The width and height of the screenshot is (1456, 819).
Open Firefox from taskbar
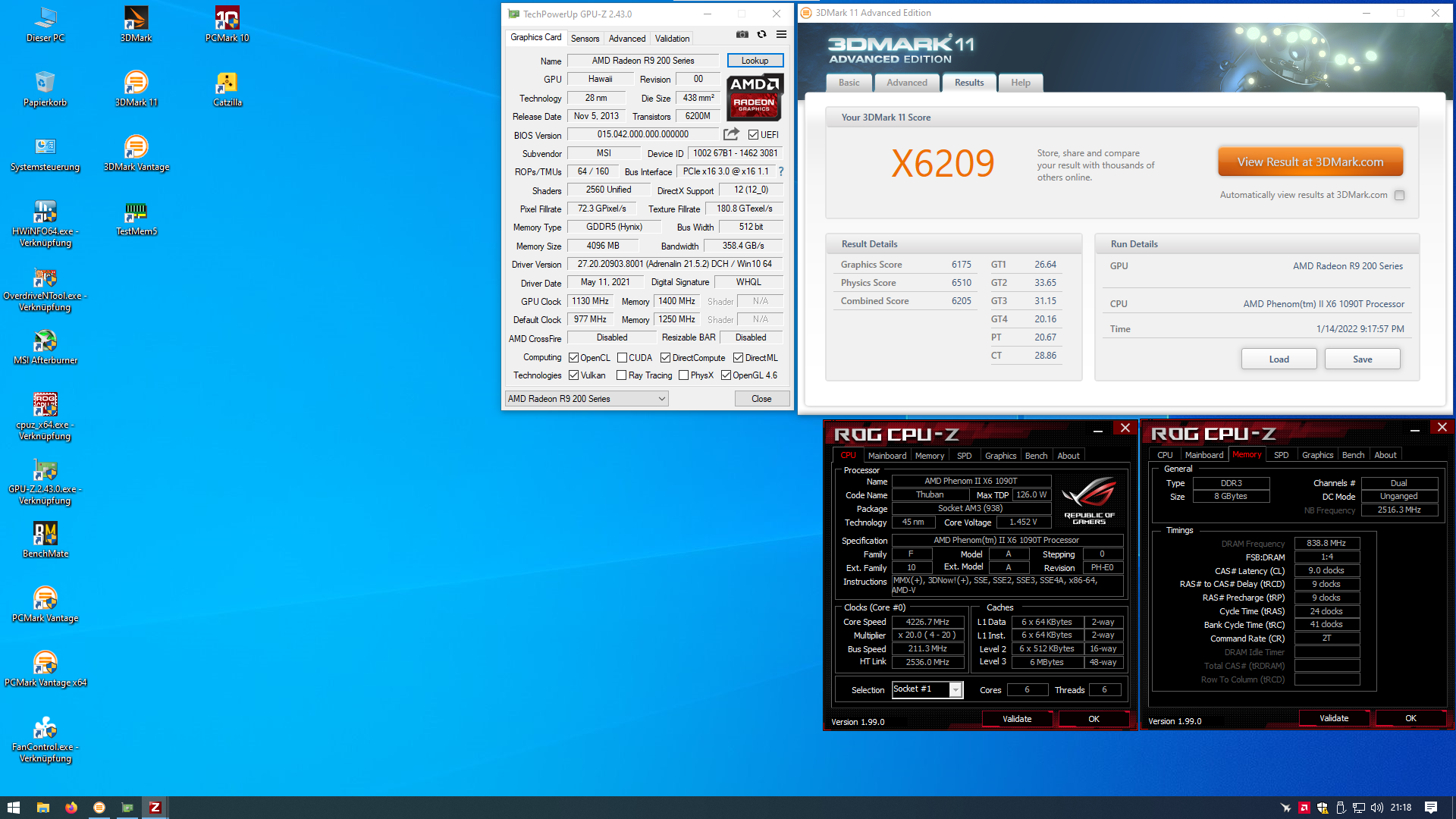[71, 808]
